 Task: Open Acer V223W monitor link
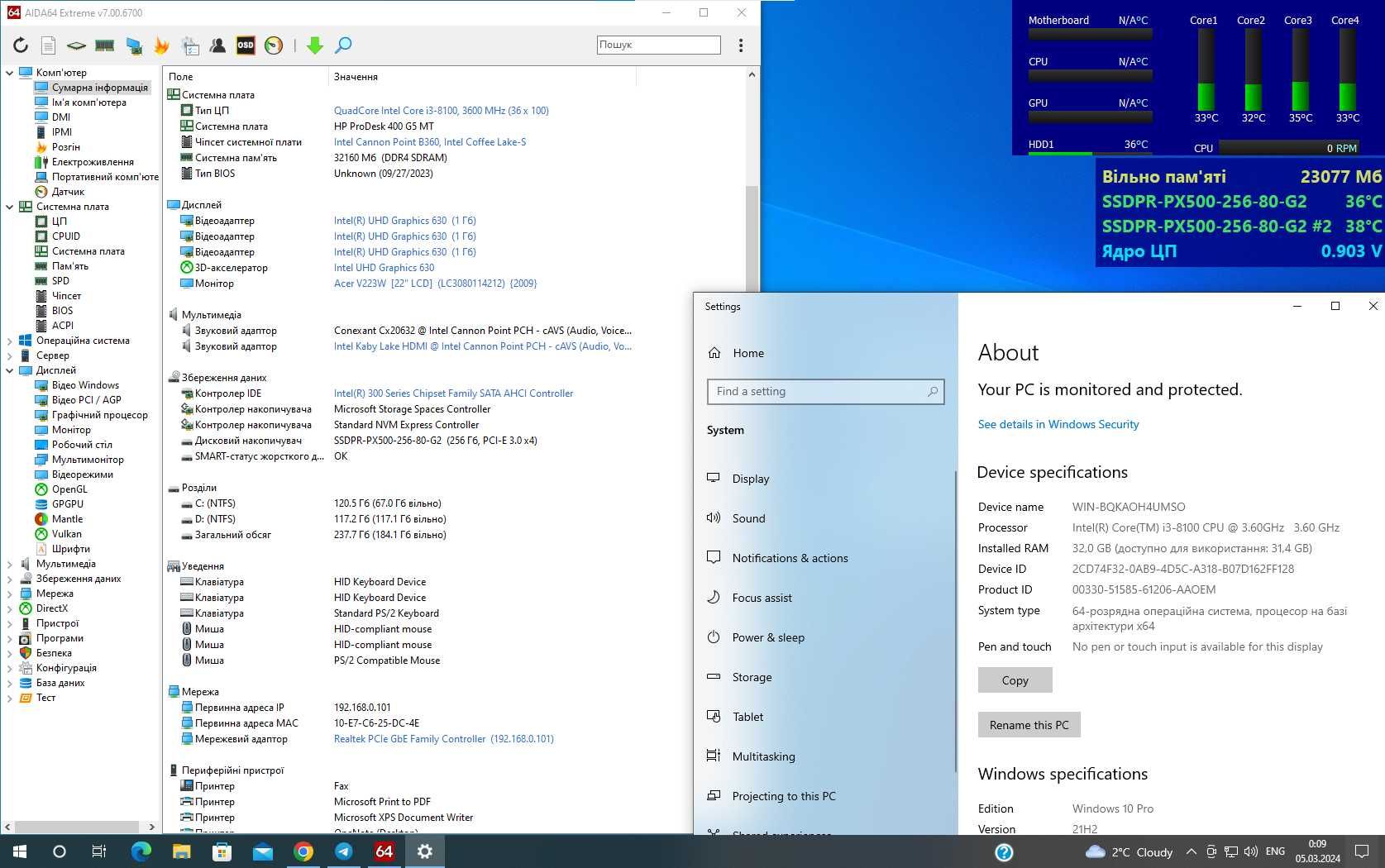(x=435, y=284)
